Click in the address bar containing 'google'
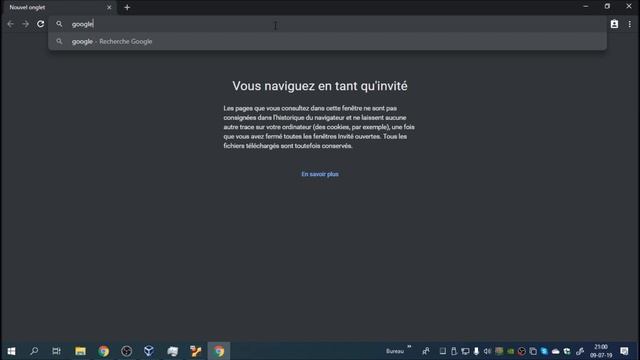 327,24
